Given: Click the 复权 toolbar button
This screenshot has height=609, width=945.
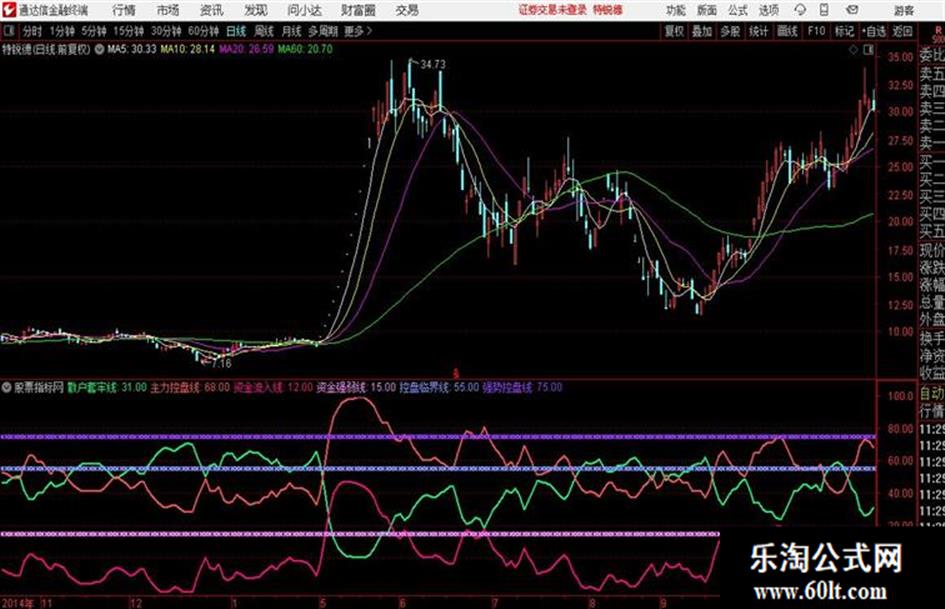Looking at the screenshot, I should click(674, 31).
